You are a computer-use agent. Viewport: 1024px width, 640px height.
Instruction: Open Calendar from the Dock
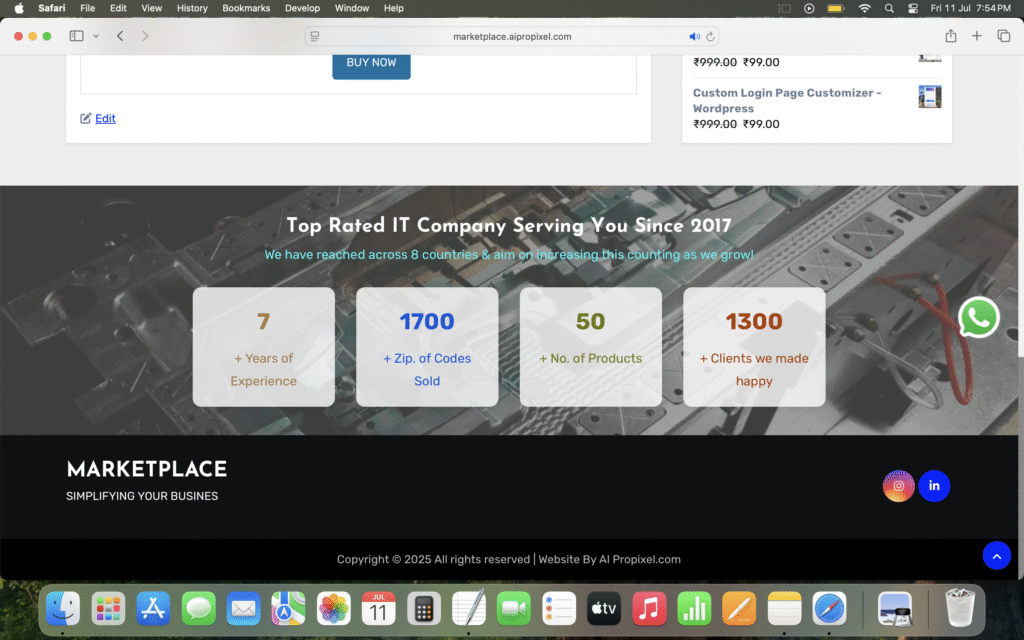point(378,608)
